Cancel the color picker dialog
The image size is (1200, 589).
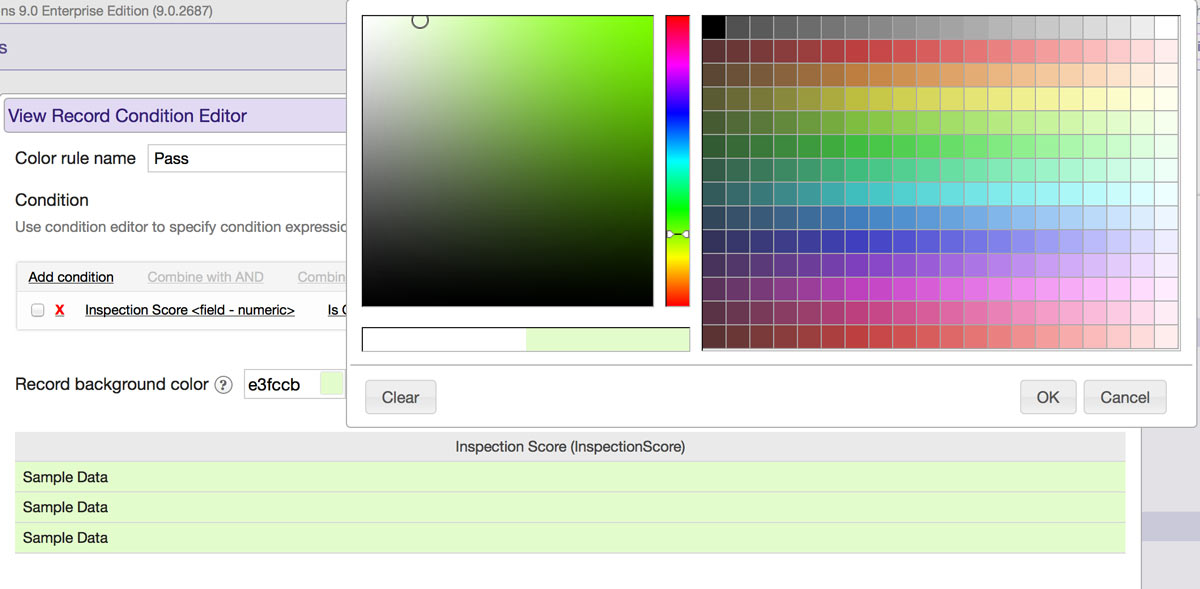[1124, 397]
